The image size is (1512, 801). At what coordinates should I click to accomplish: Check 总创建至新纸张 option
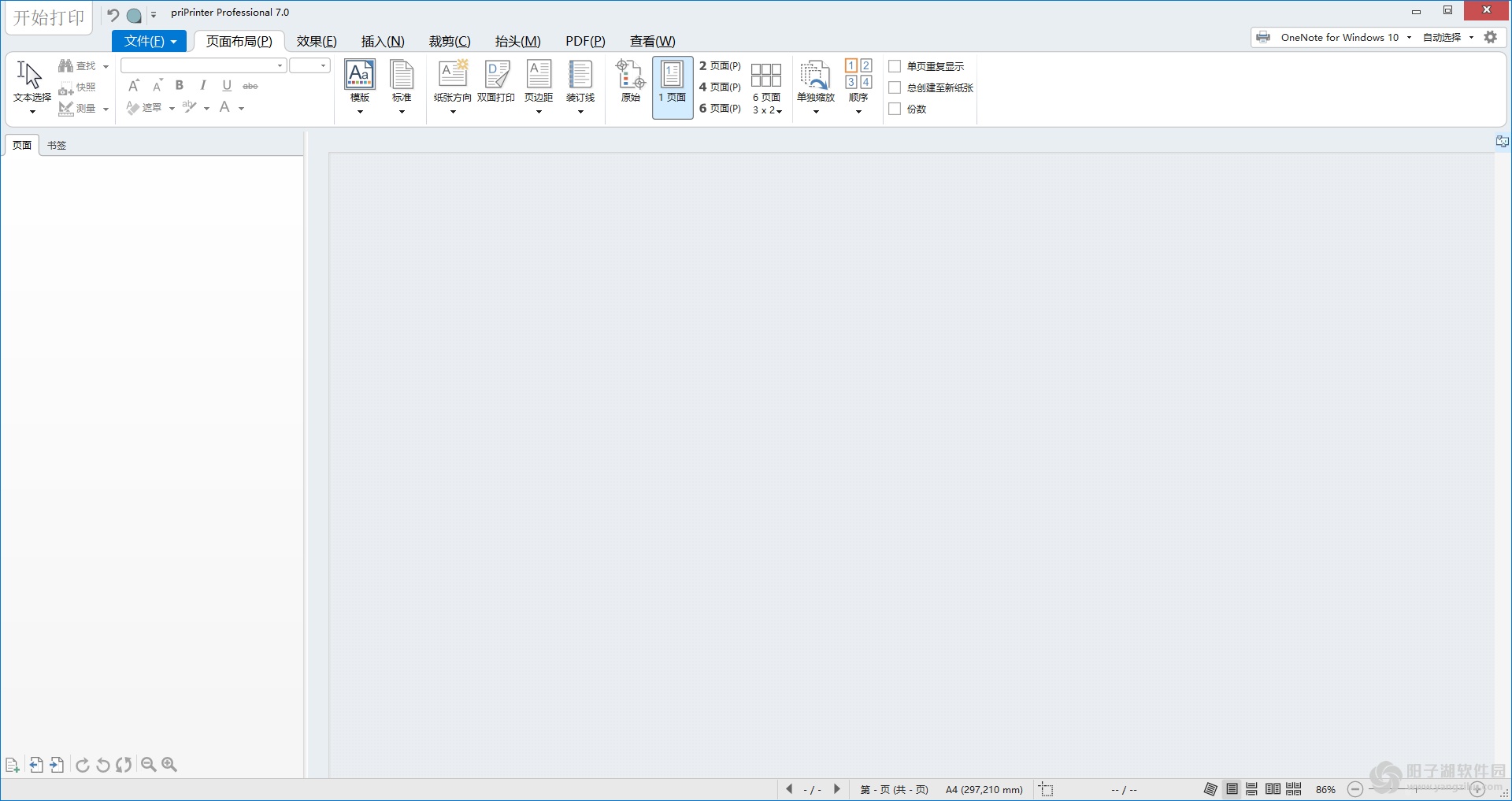click(895, 87)
